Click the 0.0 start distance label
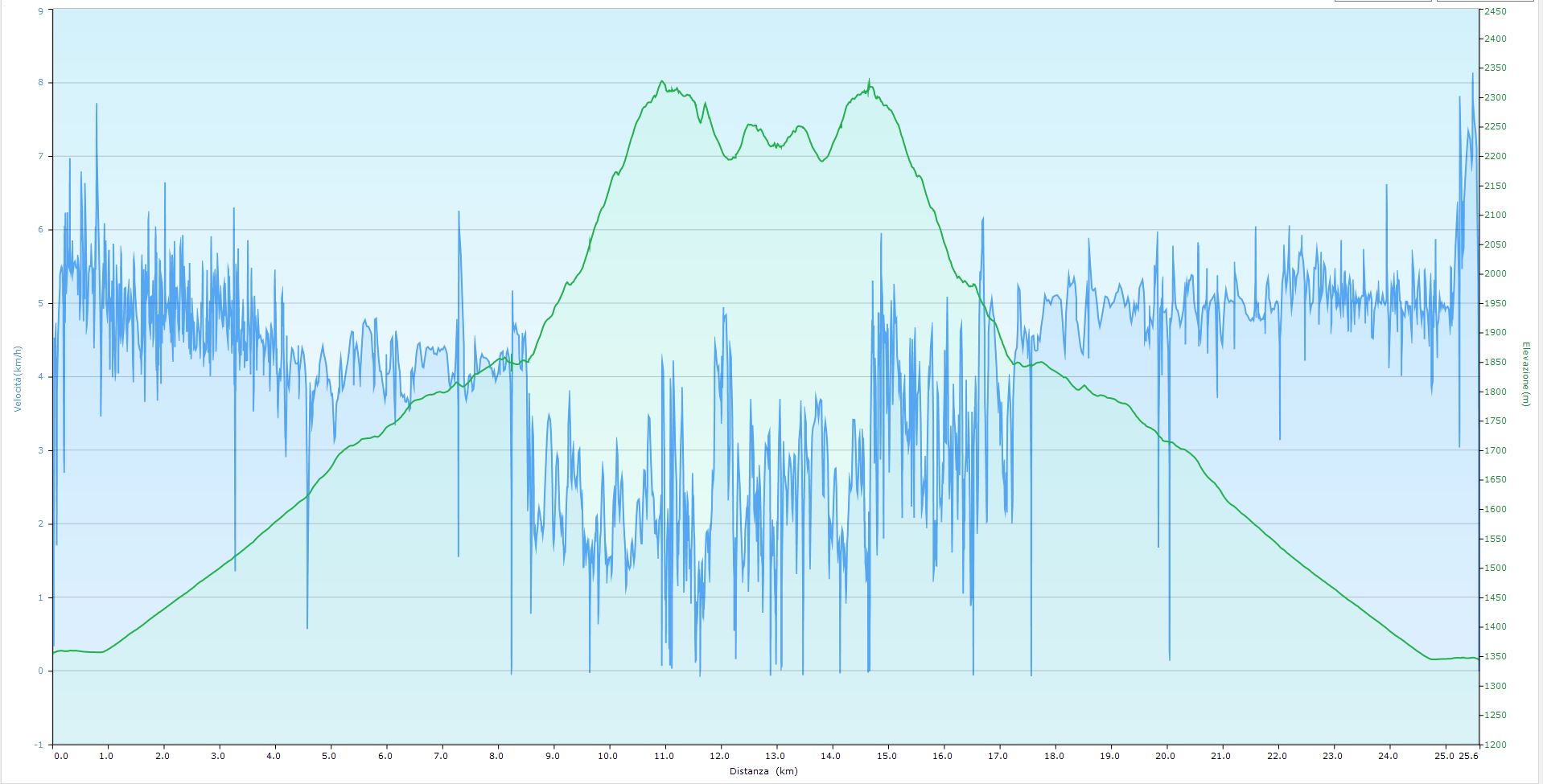Viewport: 1543px width, 784px height. (58, 756)
